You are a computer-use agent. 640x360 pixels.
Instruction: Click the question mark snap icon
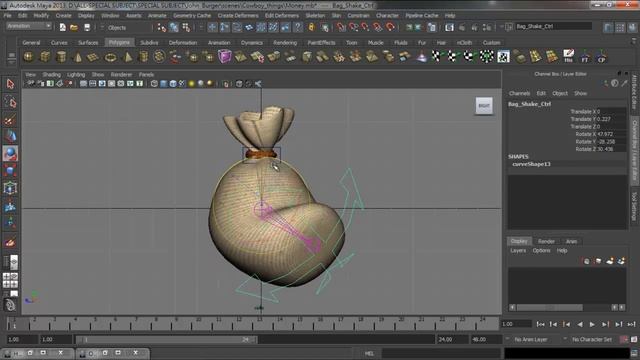[298, 27]
